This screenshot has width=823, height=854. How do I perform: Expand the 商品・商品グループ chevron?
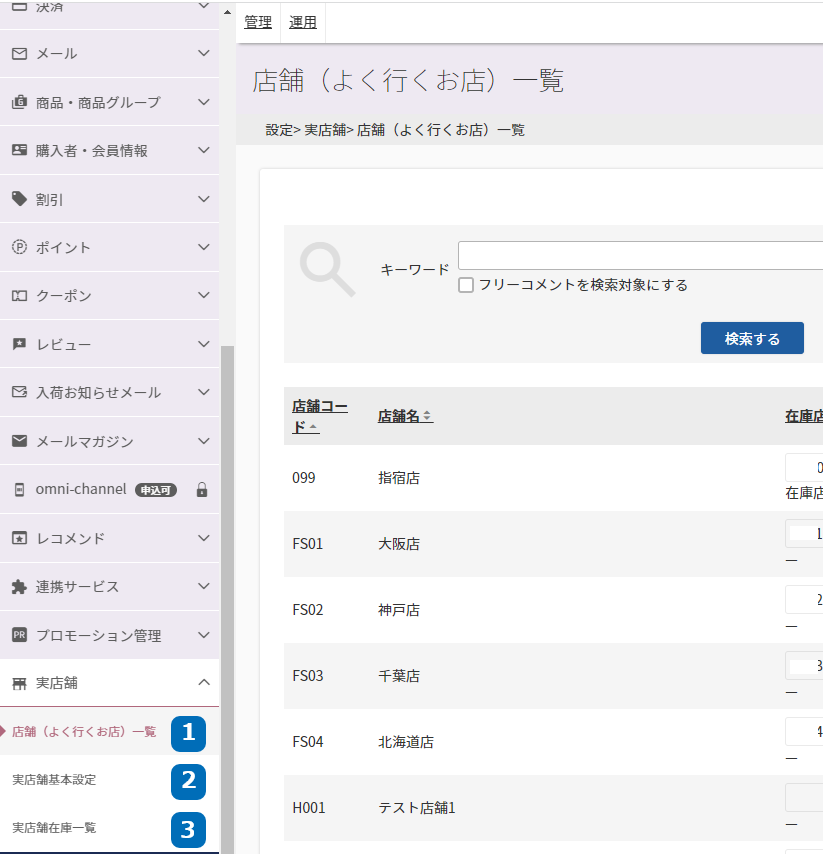pyautogui.click(x=204, y=102)
